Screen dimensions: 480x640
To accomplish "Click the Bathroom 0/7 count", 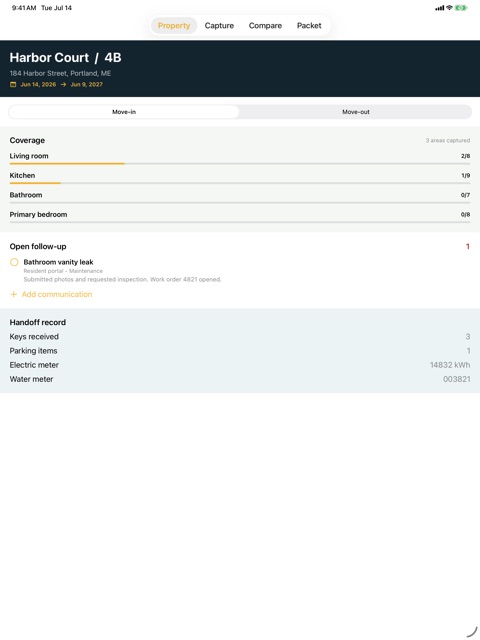I will click(x=465, y=195).
